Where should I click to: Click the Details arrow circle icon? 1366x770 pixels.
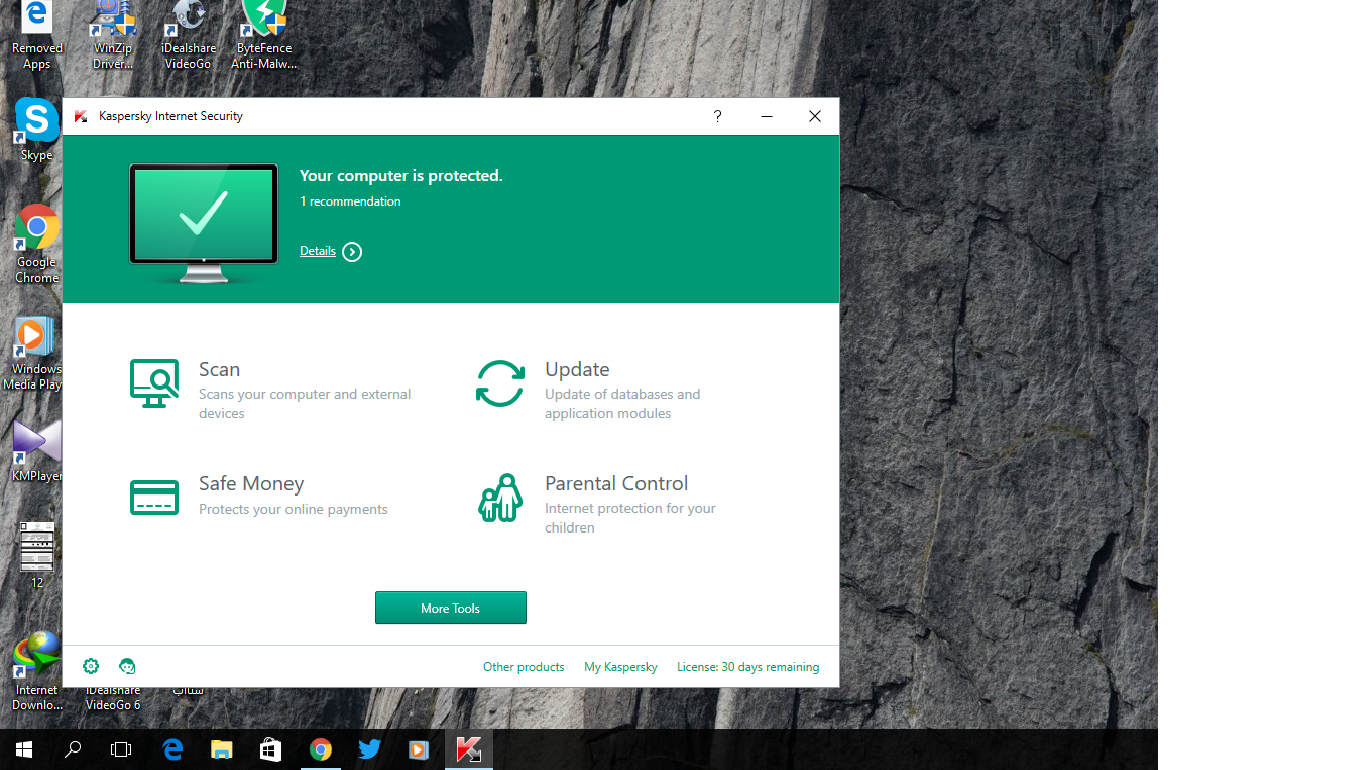[352, 252]
